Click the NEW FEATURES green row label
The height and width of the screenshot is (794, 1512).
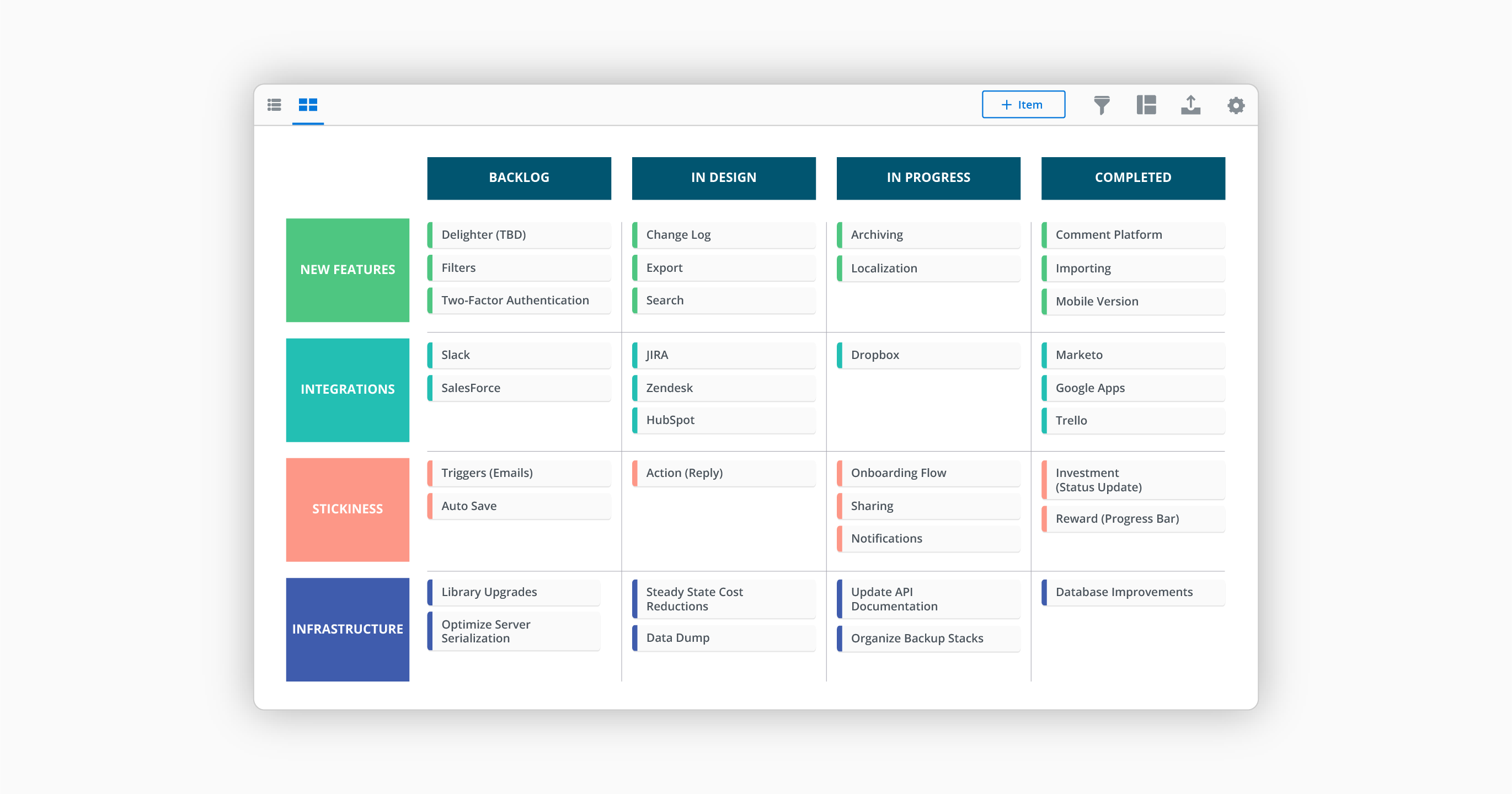pos(348,270)
